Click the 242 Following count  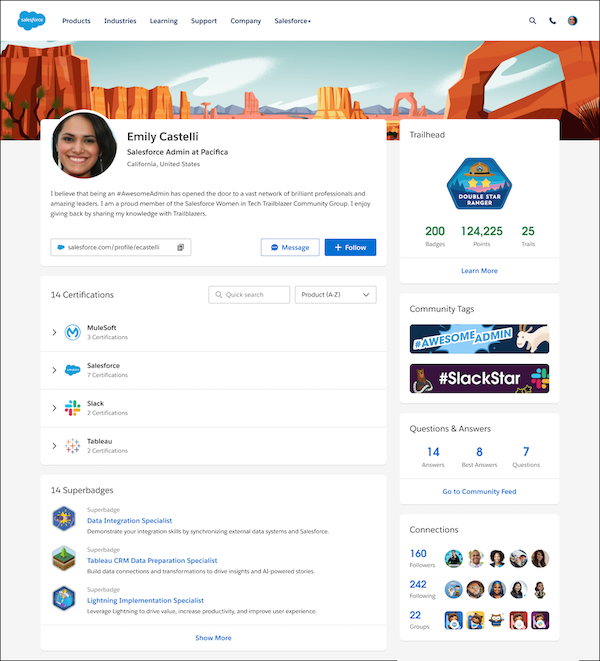pyautogui.click(x=418, y=584)
